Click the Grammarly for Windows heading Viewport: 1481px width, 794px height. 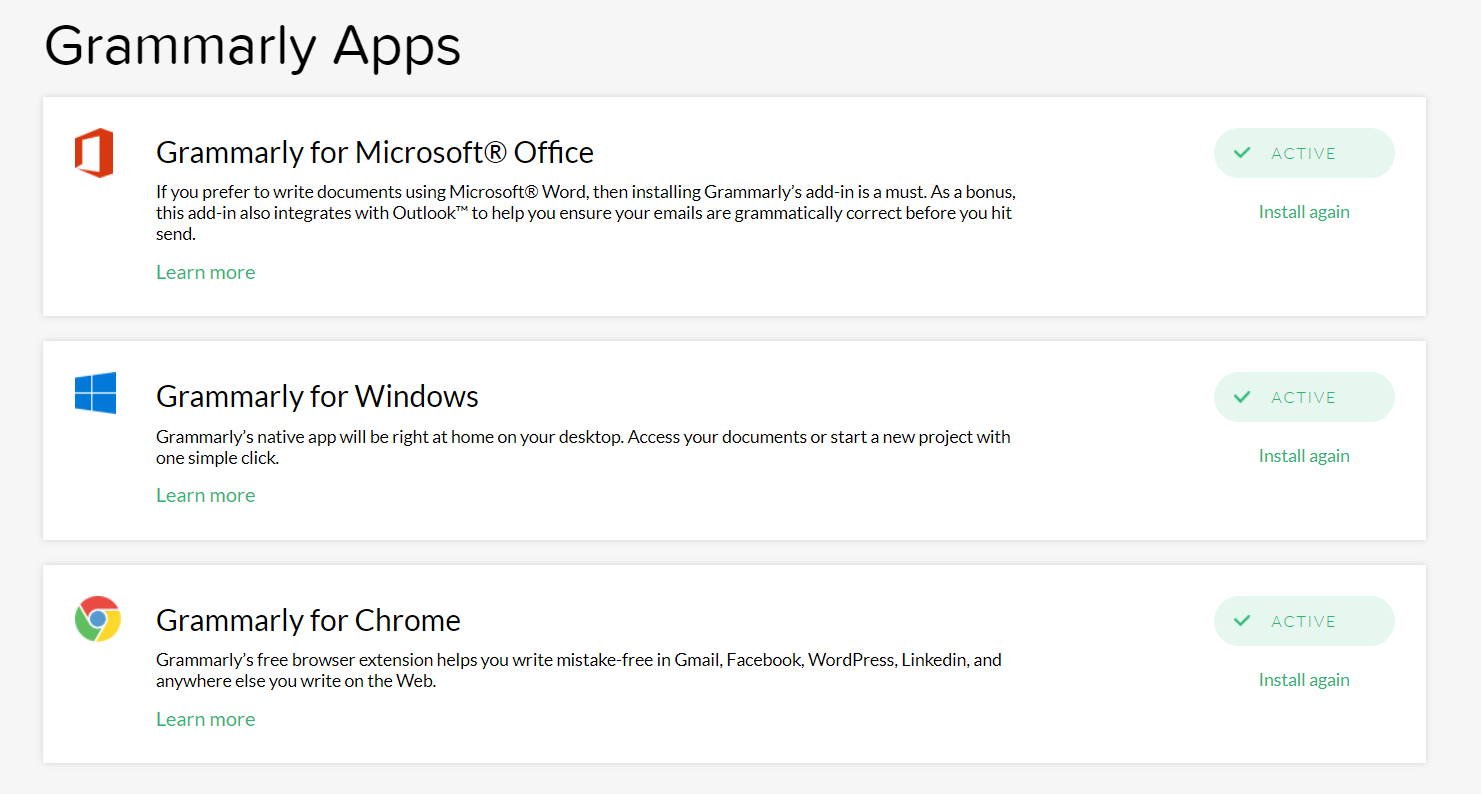[x=317, y=396]
